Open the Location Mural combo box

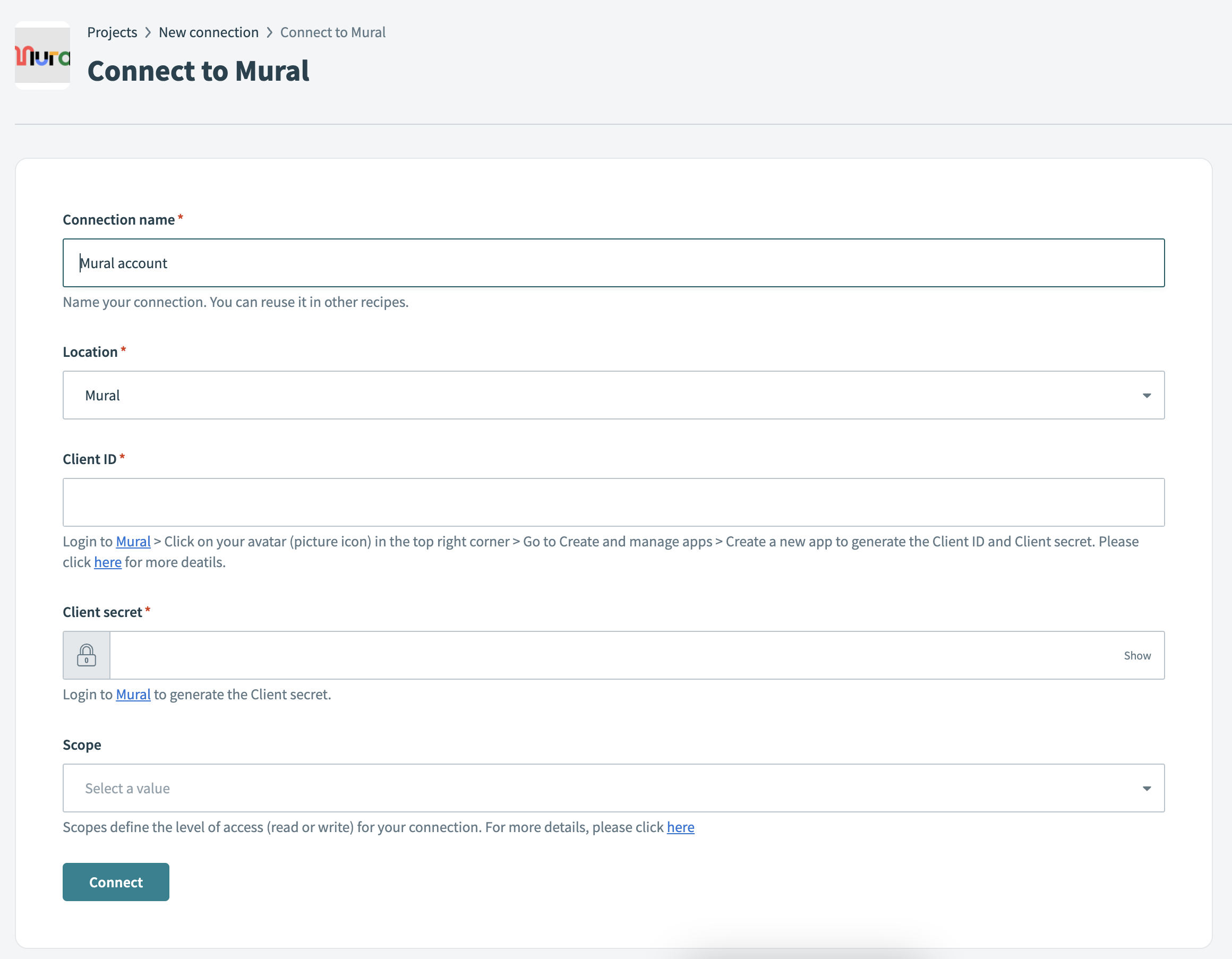point(613,395)
